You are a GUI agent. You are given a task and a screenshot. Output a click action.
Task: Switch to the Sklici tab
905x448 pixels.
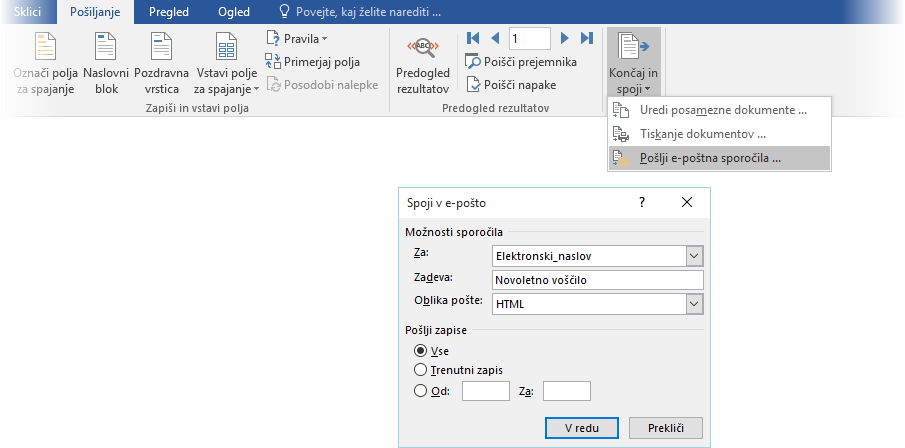[x=28, y=12]
